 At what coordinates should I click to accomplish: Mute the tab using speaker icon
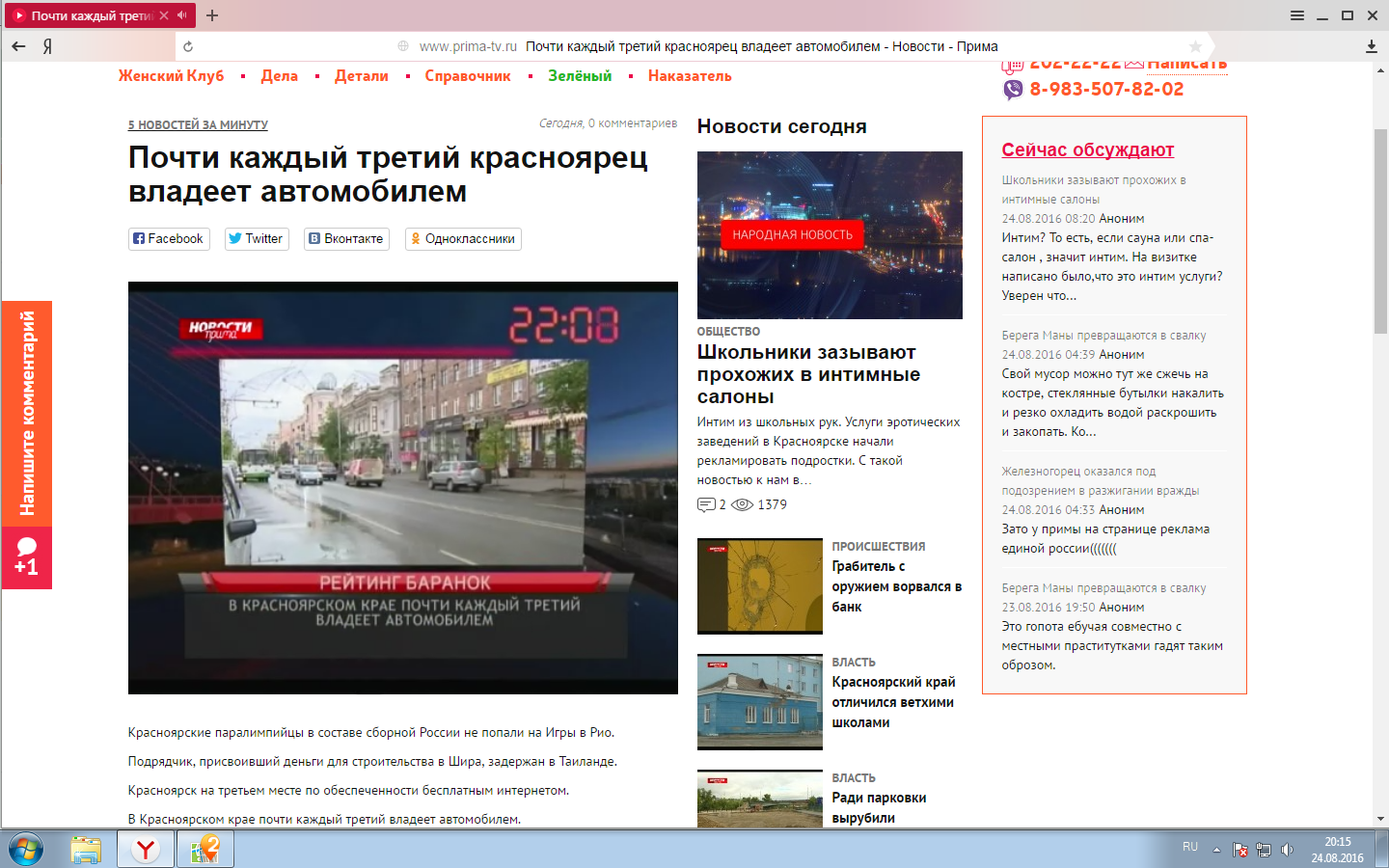181,15
